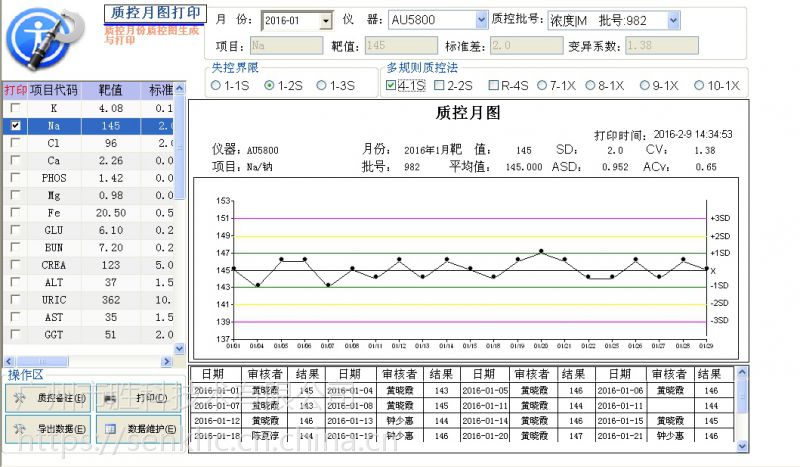Click the 靶值 column header
The height and width of the screenshot is (467, 800).
pyautogui.click(x=111, y=89)
